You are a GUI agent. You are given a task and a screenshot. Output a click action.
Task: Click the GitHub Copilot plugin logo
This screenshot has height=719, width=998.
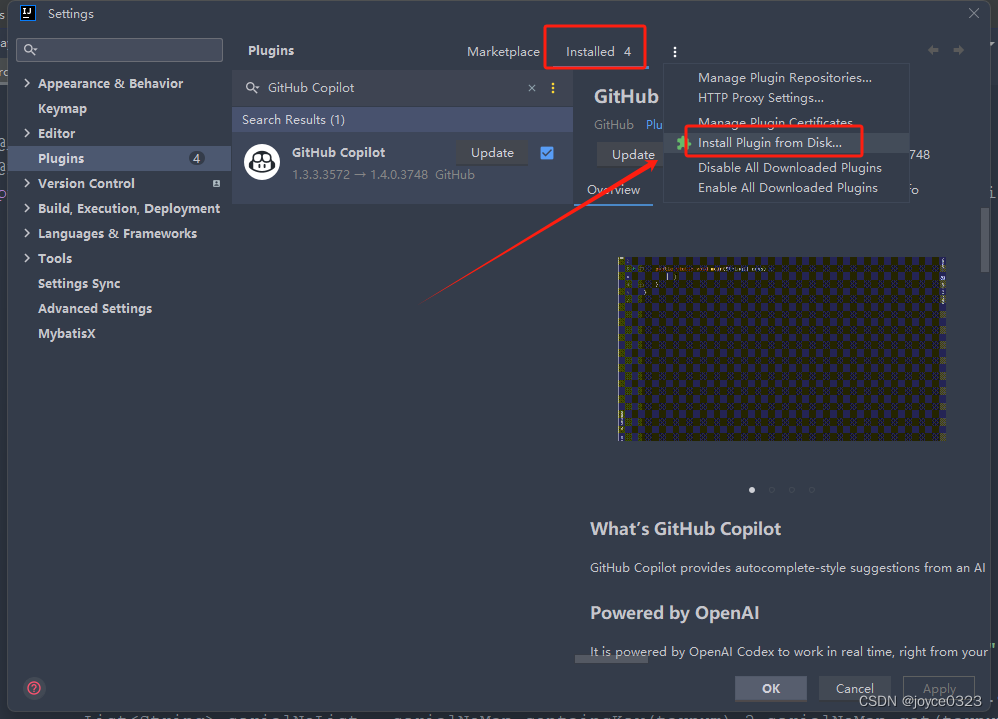click(x=262, y=162)
